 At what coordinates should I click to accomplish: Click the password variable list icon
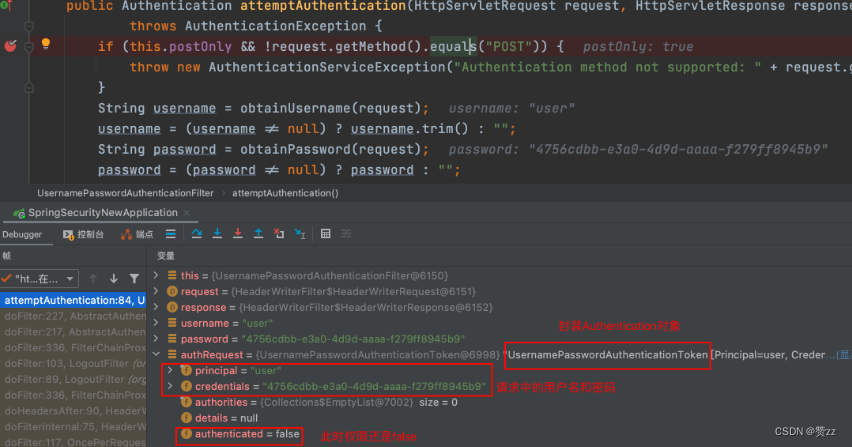[x=172, y=338]
